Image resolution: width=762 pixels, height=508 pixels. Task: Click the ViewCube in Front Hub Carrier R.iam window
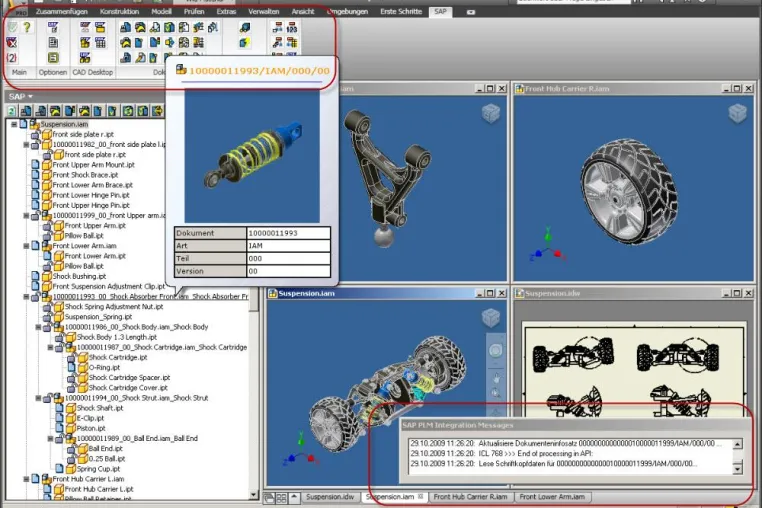pos(737,113)
